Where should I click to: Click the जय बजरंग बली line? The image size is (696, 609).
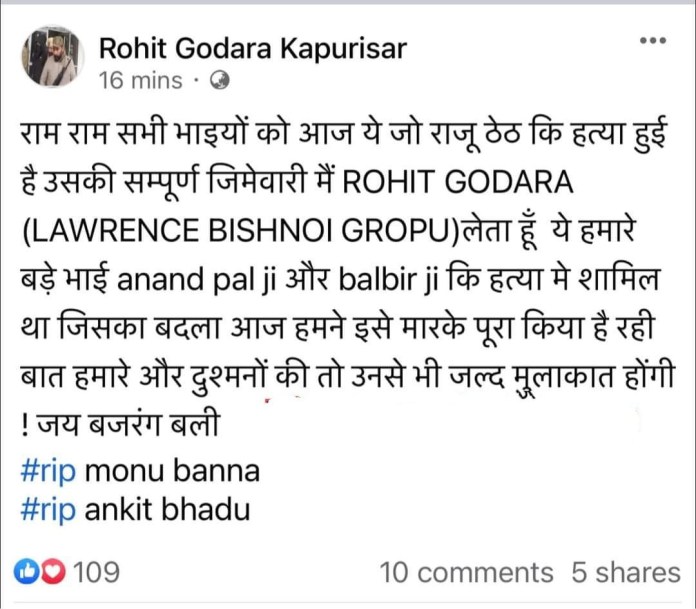click(129, 424)
